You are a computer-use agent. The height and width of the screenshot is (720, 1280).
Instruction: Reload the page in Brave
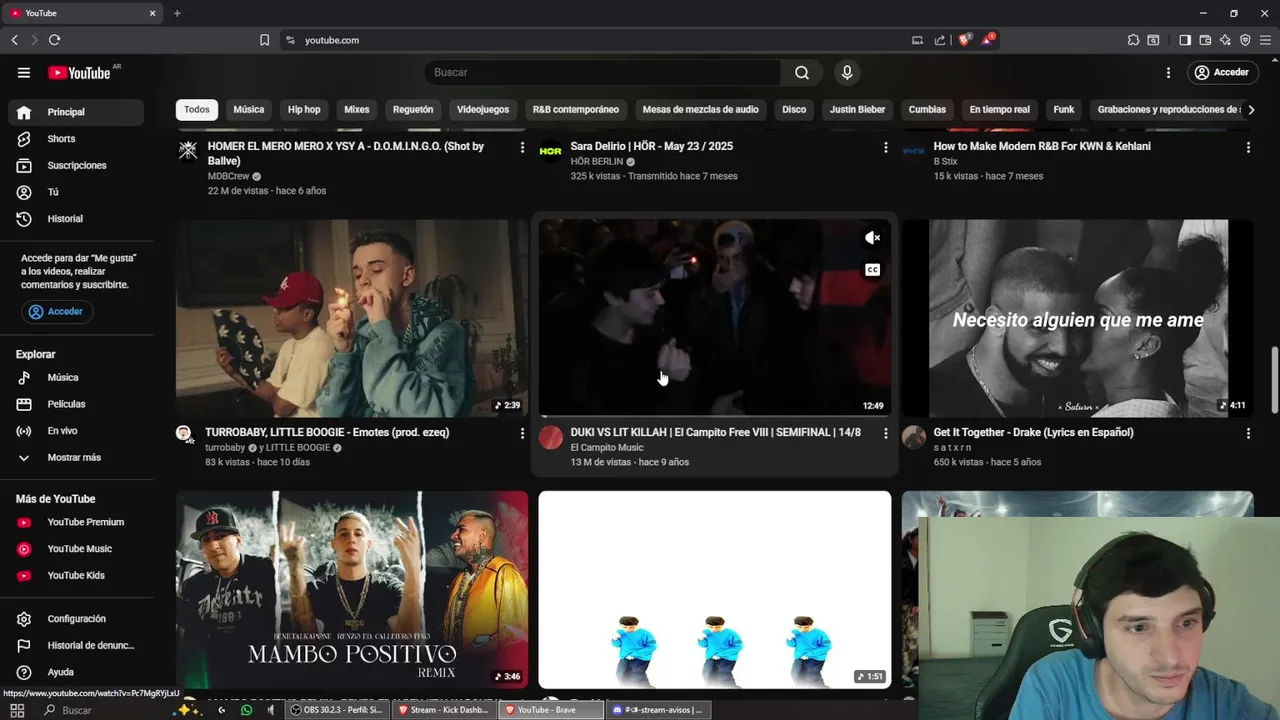pyautogui.click(x=54, y=40)
